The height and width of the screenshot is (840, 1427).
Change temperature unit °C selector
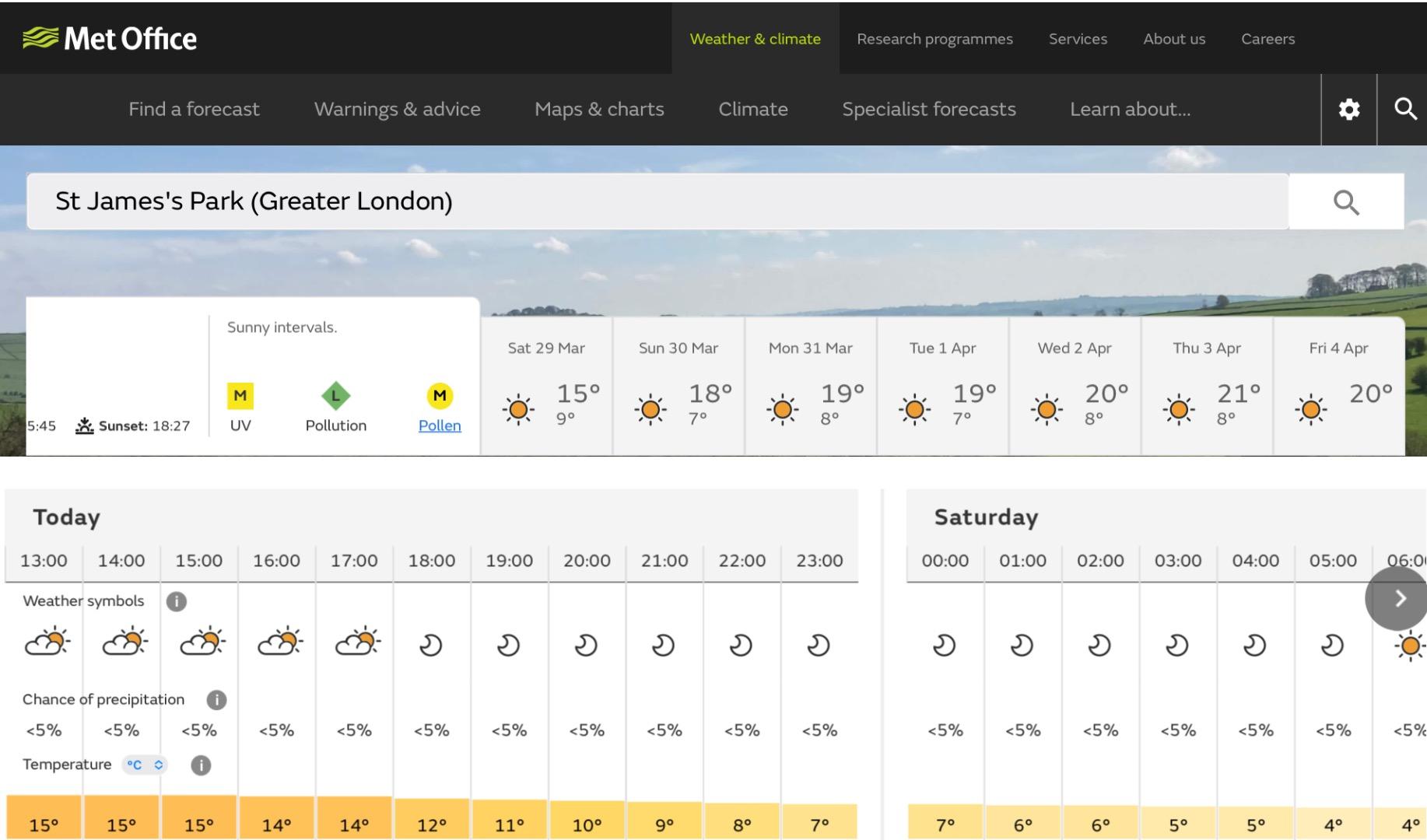[146, 765]
